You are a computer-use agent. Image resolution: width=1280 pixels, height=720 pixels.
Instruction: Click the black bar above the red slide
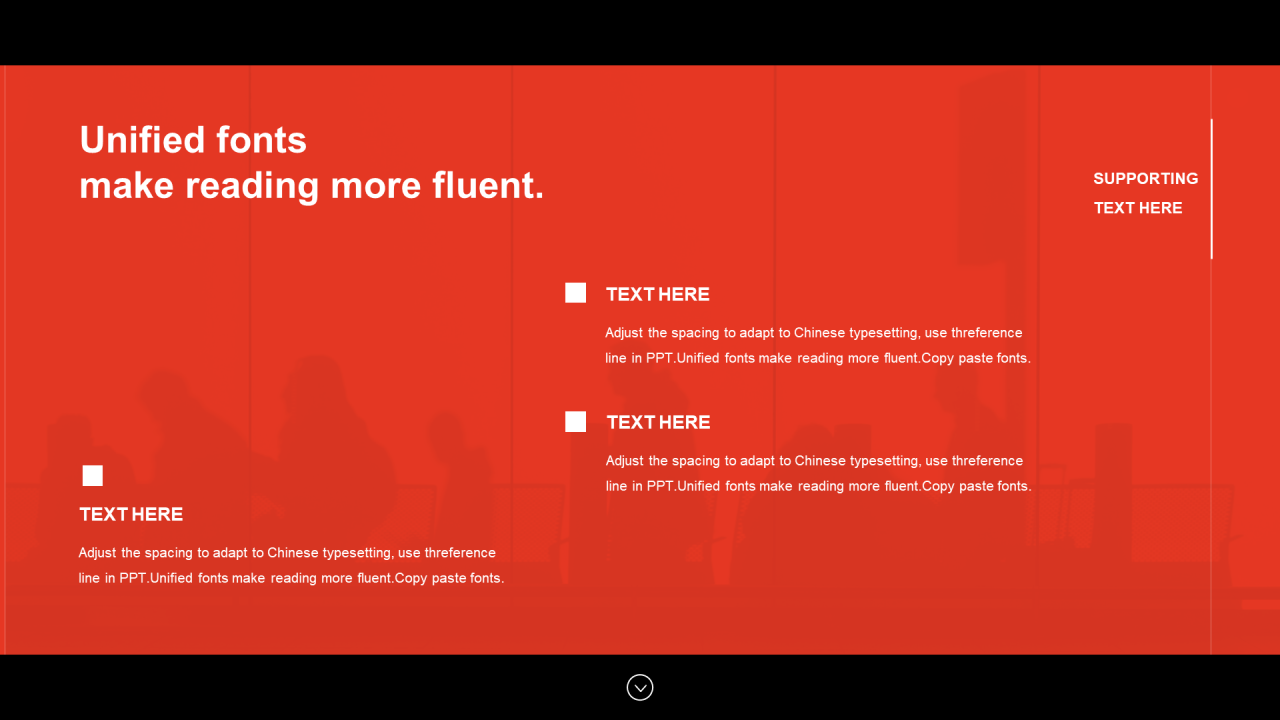click(x=640, y=32)
